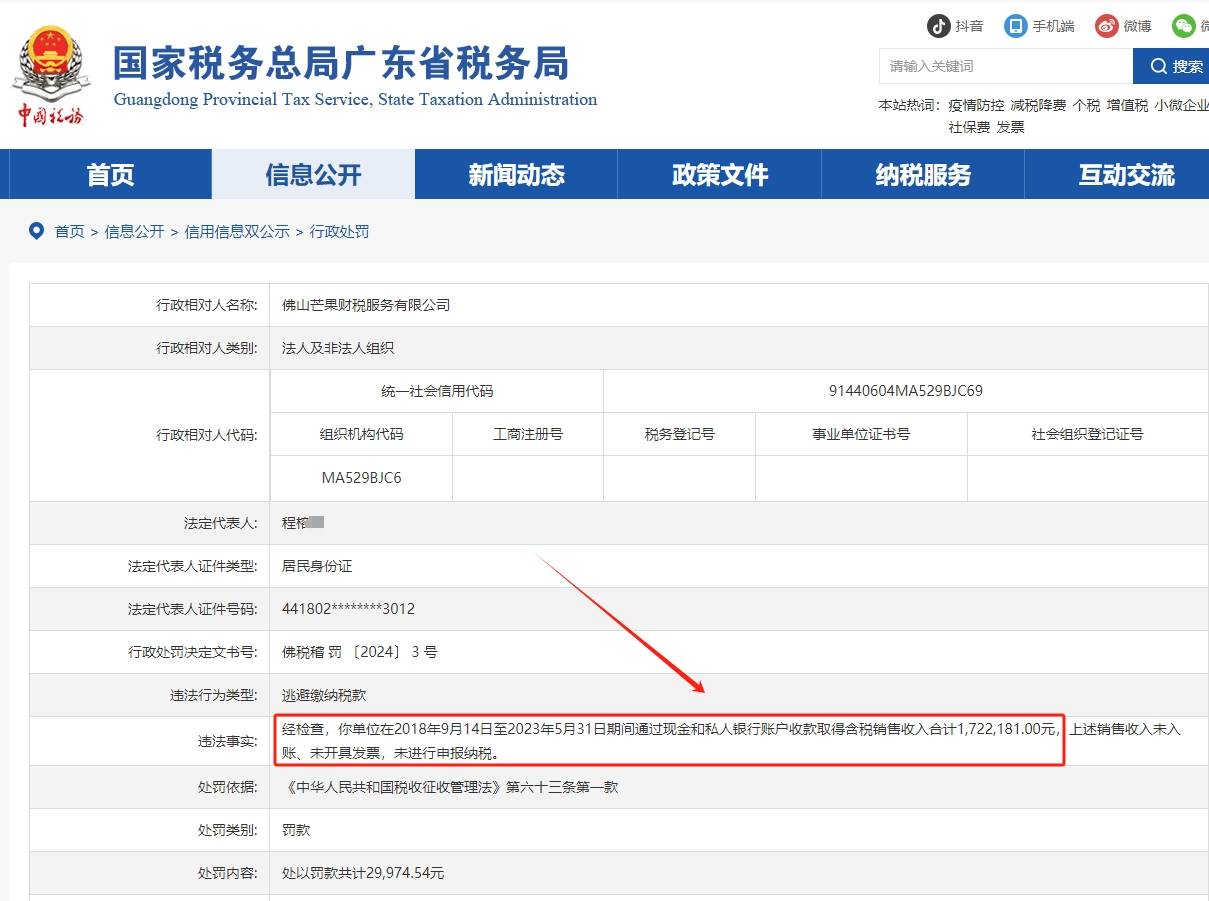Select the 政策文件 menu item
1209x901 pixels.
[x=718, y=174]
